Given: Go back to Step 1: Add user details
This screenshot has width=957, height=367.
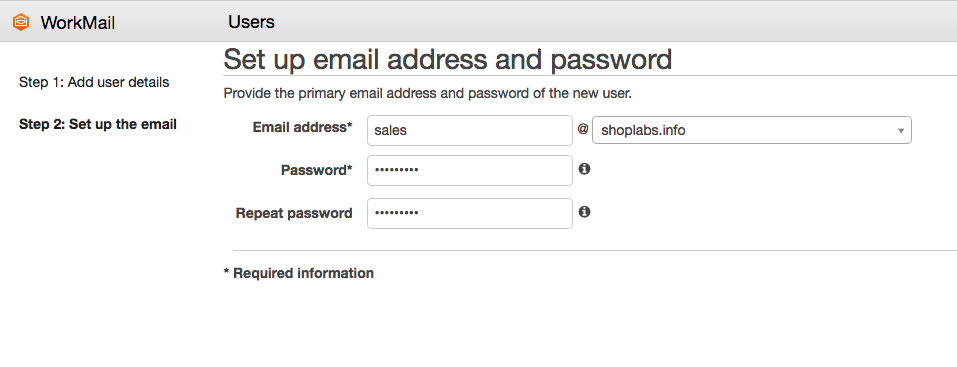Looking at the screenshot, I should 94,82.
